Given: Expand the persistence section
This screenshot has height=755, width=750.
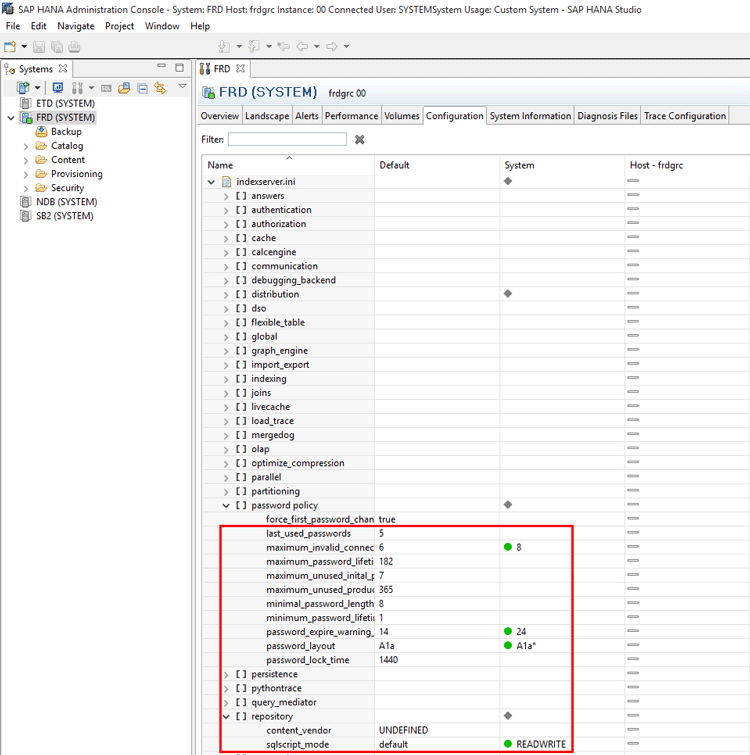Looking at the screenshot, I should click(226, 675).
